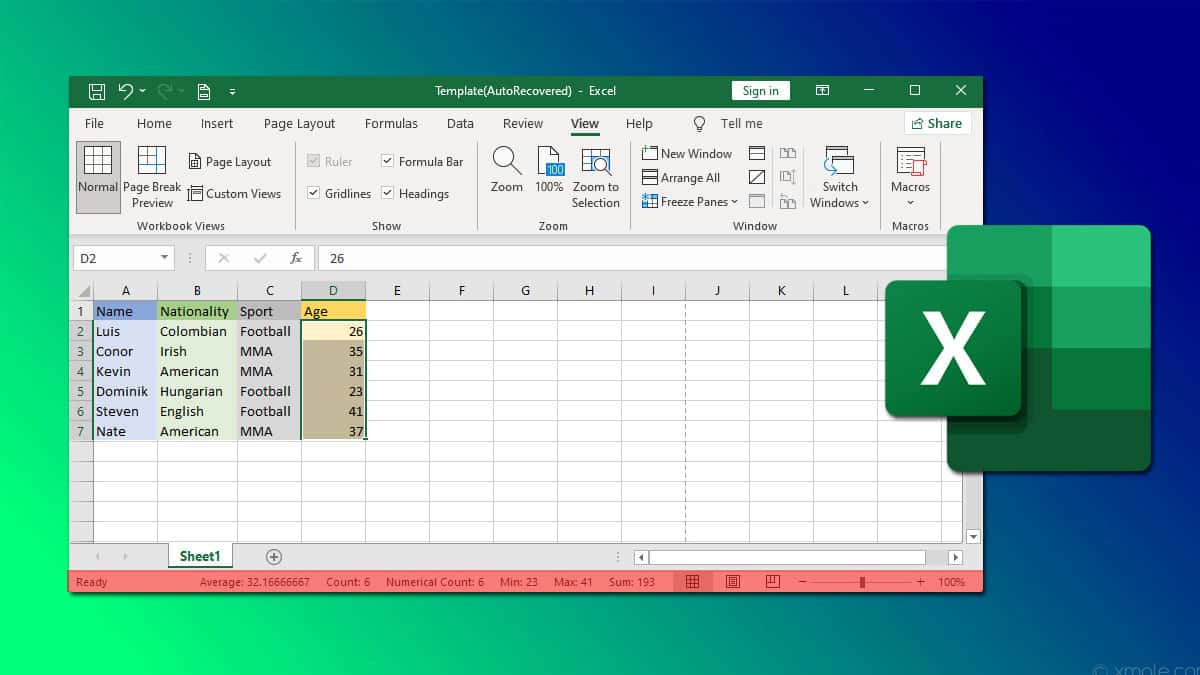Uncheck the Headings option
The image size is (1200, 675).
coord(387,193)
